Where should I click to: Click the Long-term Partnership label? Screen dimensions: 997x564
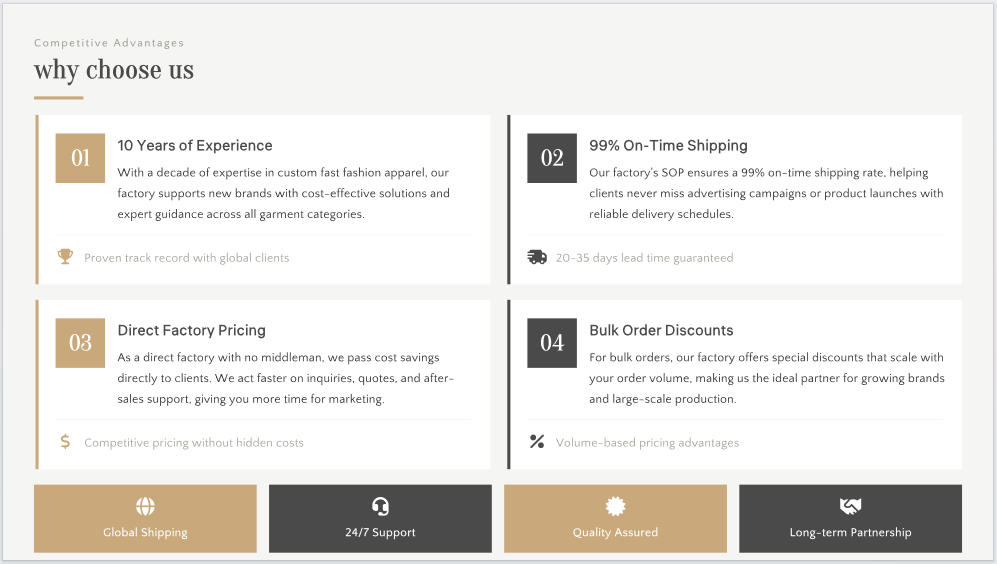[x=850, y=533]
